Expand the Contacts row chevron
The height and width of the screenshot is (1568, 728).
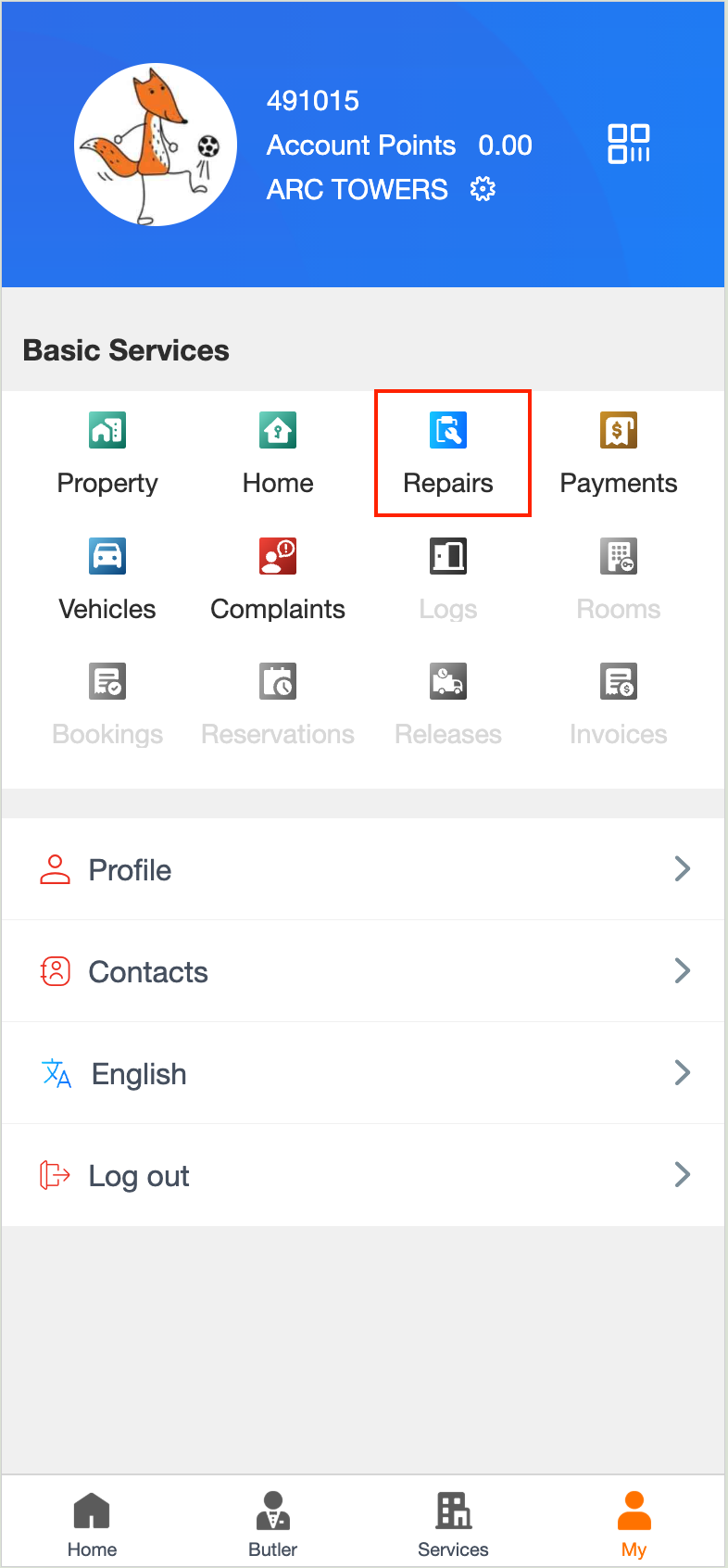coord(683,971)
